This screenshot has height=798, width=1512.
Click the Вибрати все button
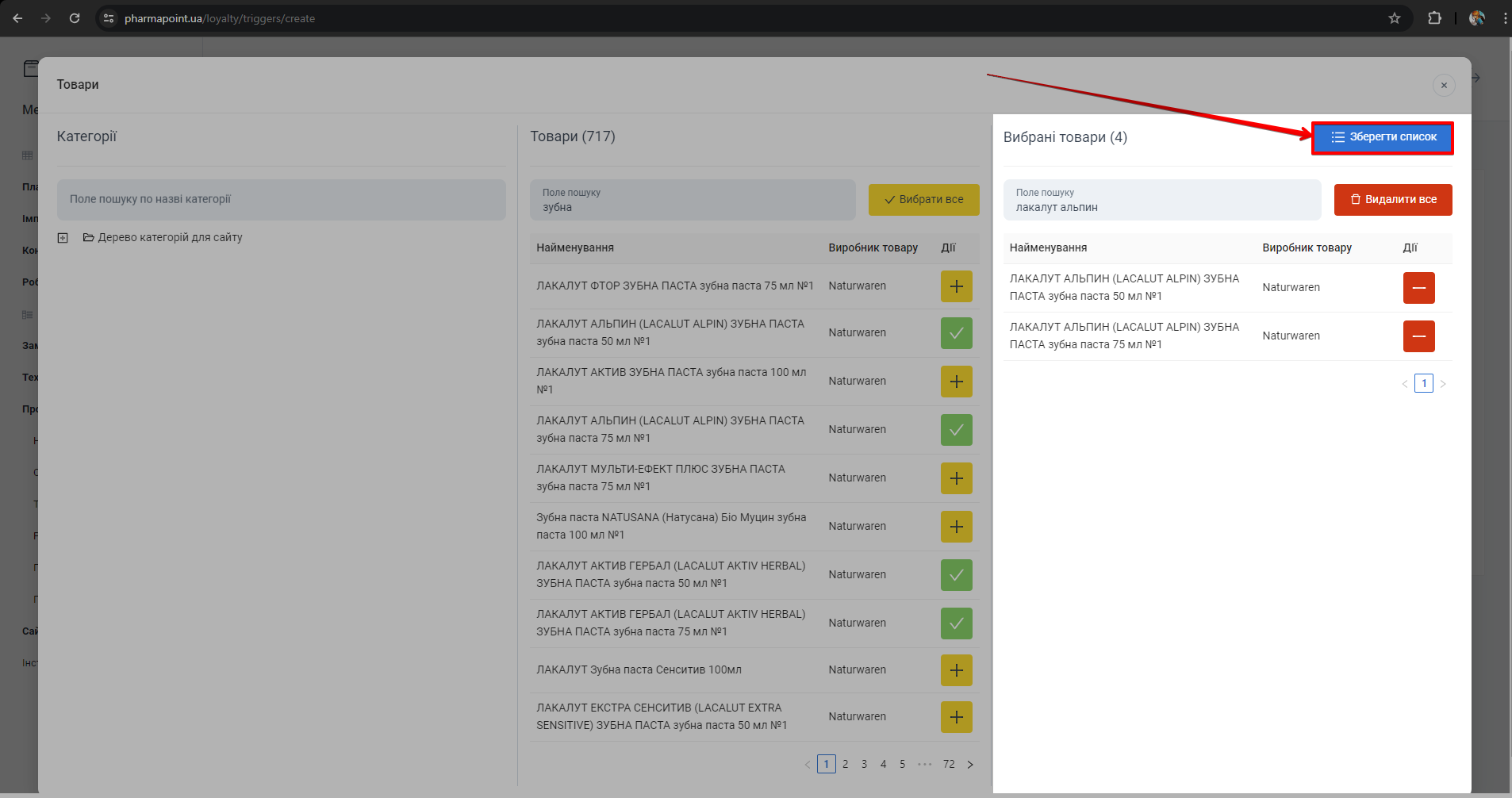(923, 200)
